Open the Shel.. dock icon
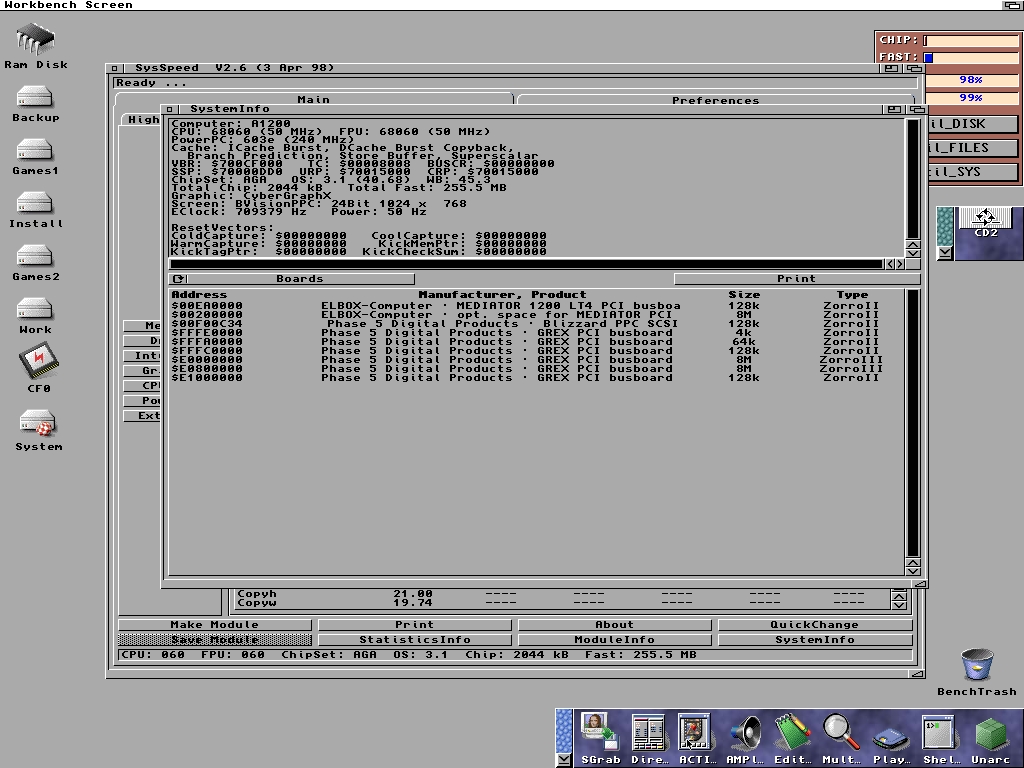Image resolution: width=1024 pixels, height=768 pixels. pos(940,739)
